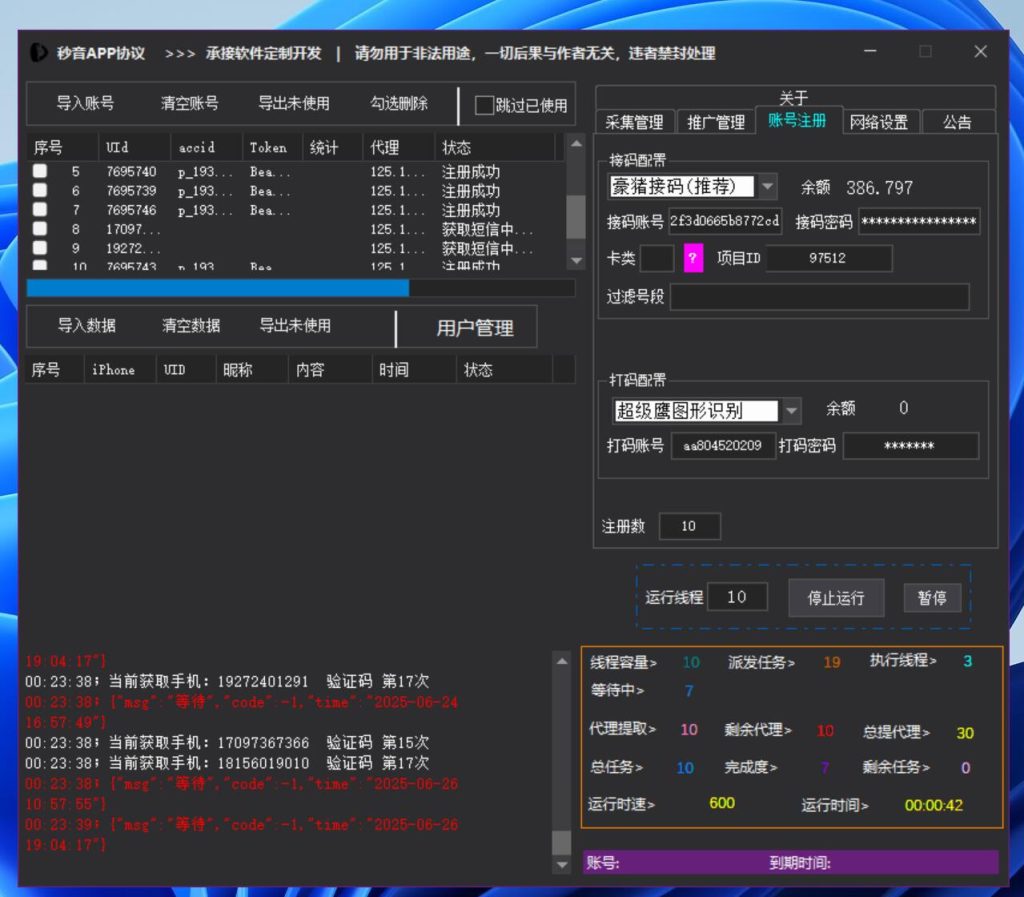Open the 公告 tab
The image size is (1024, 897).
tap(957, 122)
